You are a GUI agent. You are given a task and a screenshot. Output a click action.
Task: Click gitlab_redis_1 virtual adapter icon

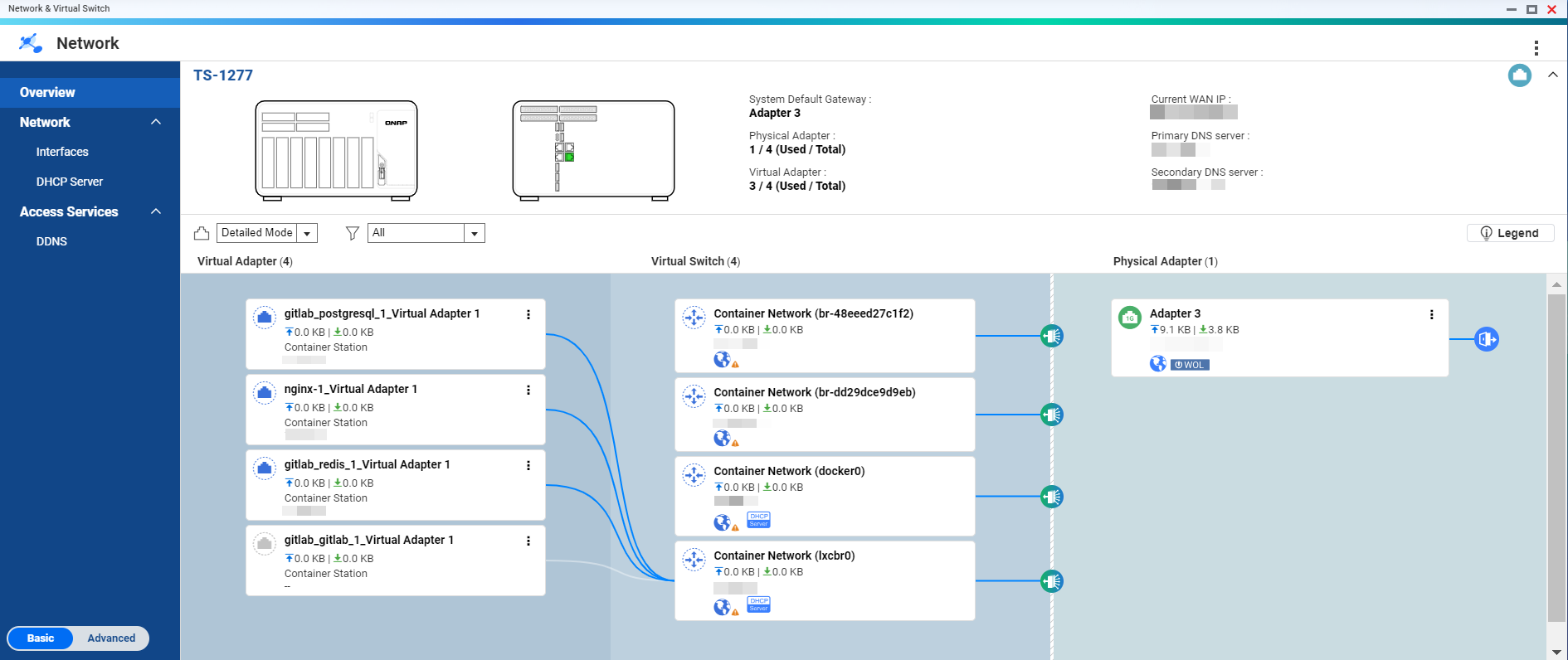265,468
